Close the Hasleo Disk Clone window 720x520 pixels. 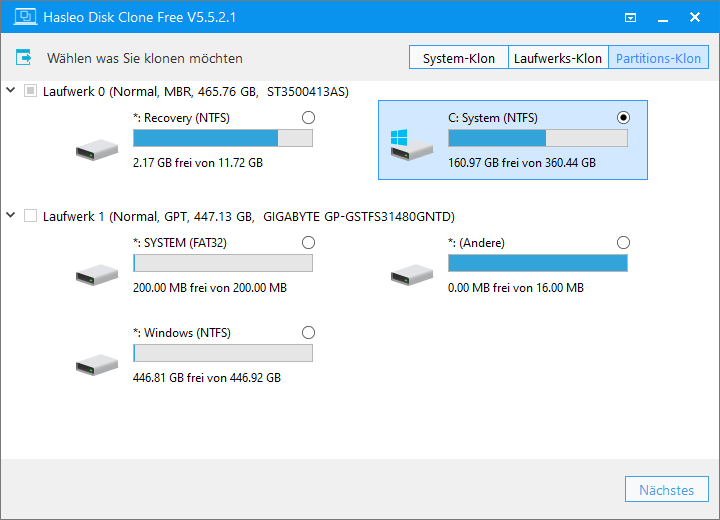click(695, 17)
